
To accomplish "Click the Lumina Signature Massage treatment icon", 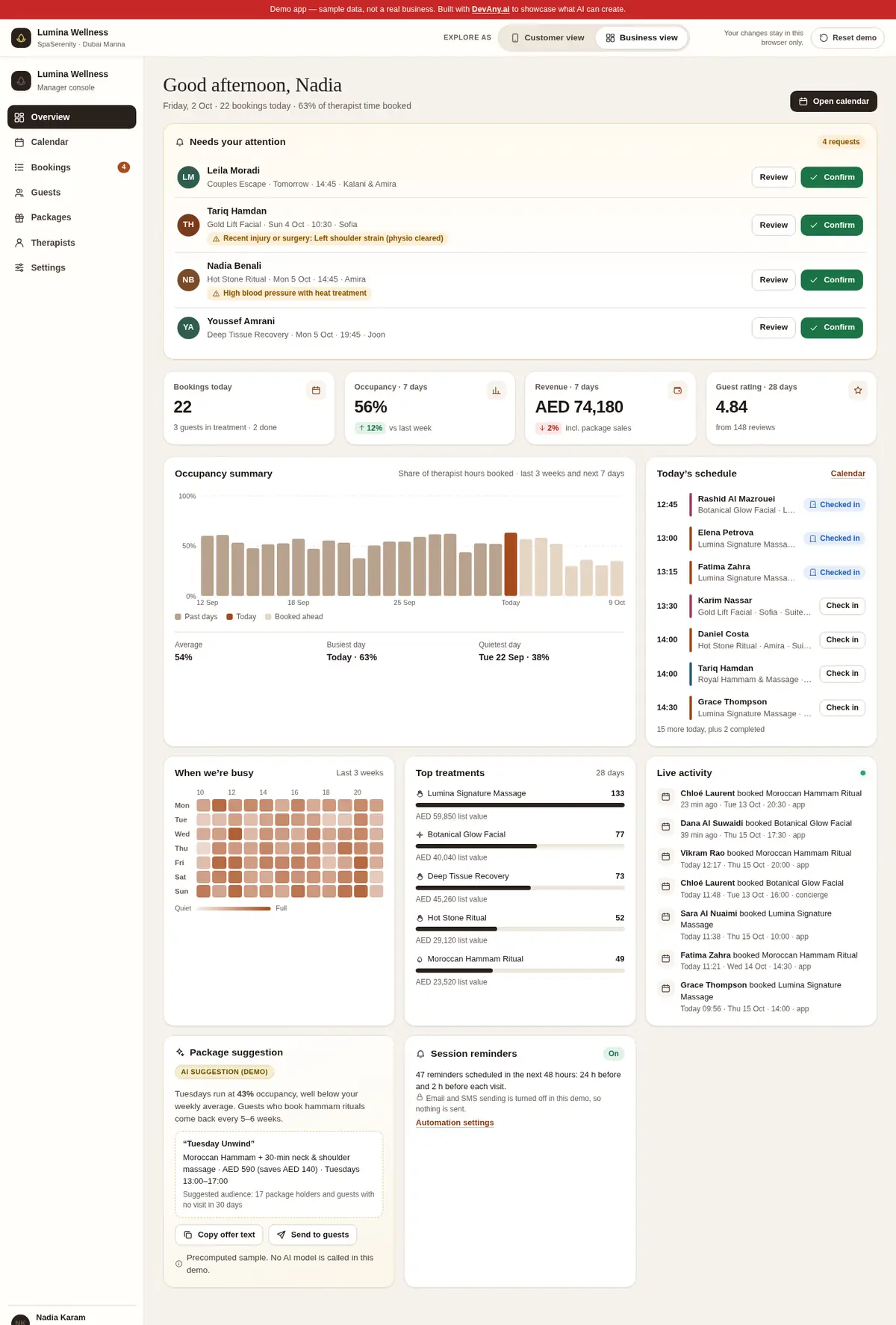I will 420,794.
